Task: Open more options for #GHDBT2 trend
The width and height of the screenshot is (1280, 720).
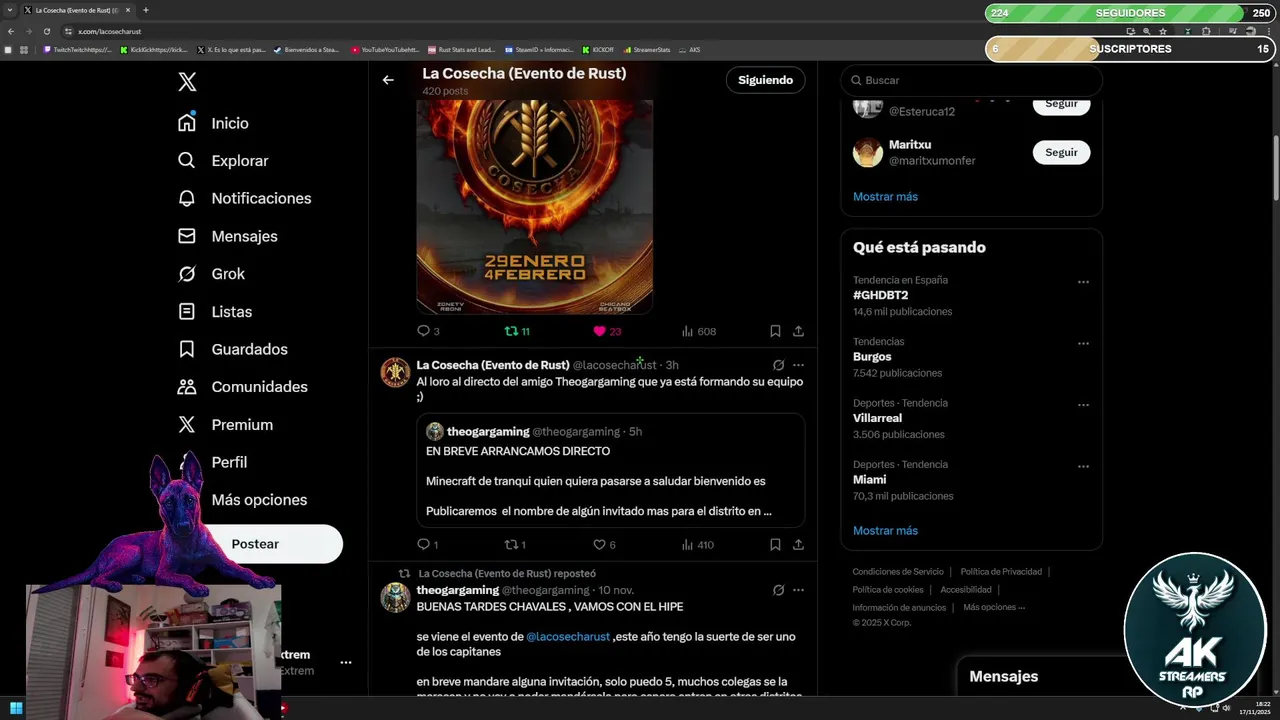Action: (x=1083, y=282)
